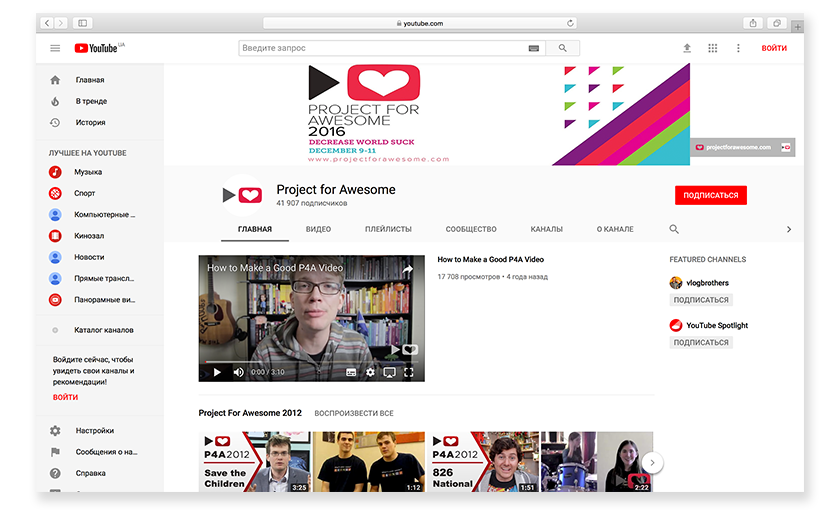
Task: Click the YouTube logo
Action: pos(96,48)
